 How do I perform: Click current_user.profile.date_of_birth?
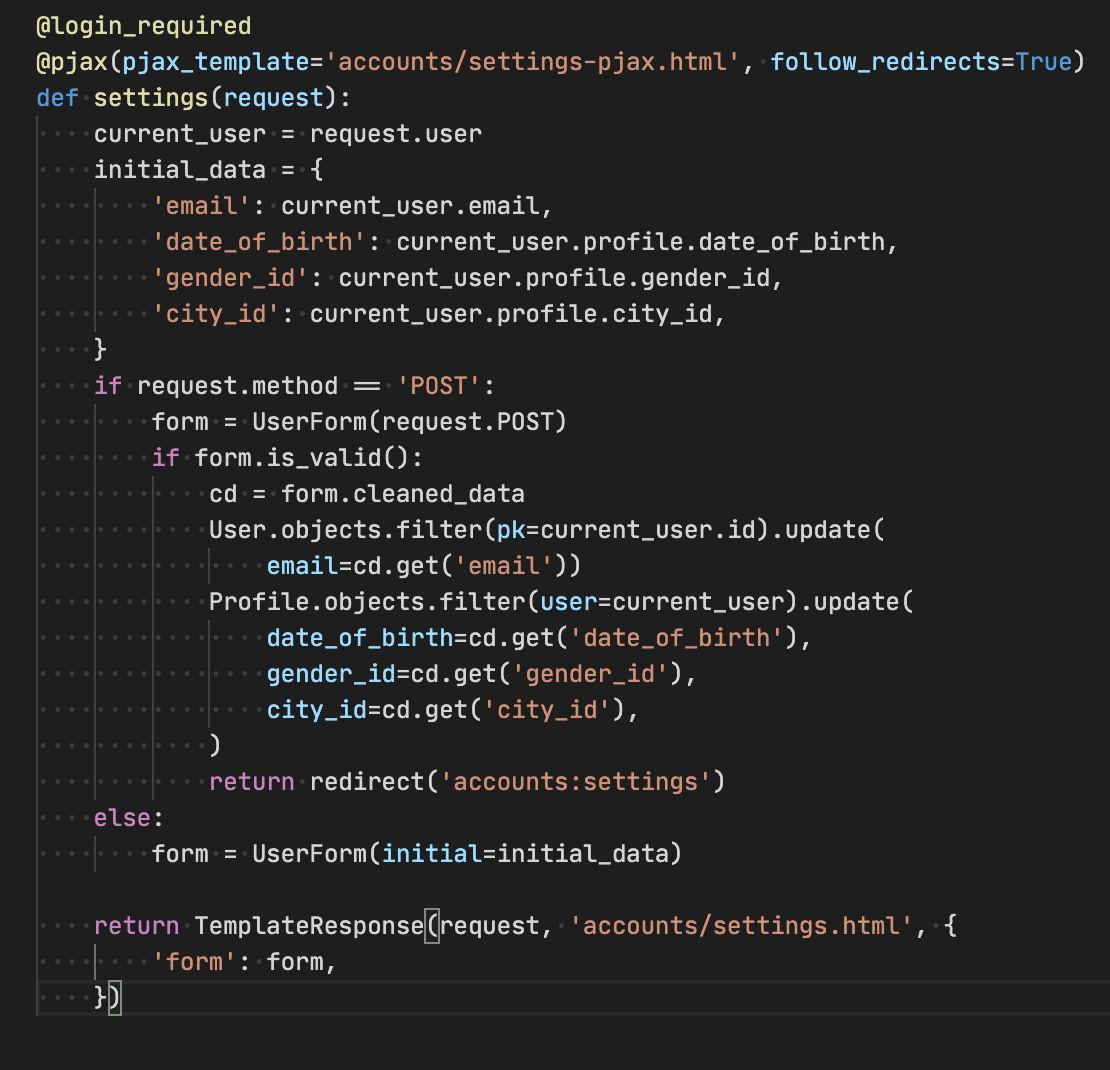(x=641, y=242)
